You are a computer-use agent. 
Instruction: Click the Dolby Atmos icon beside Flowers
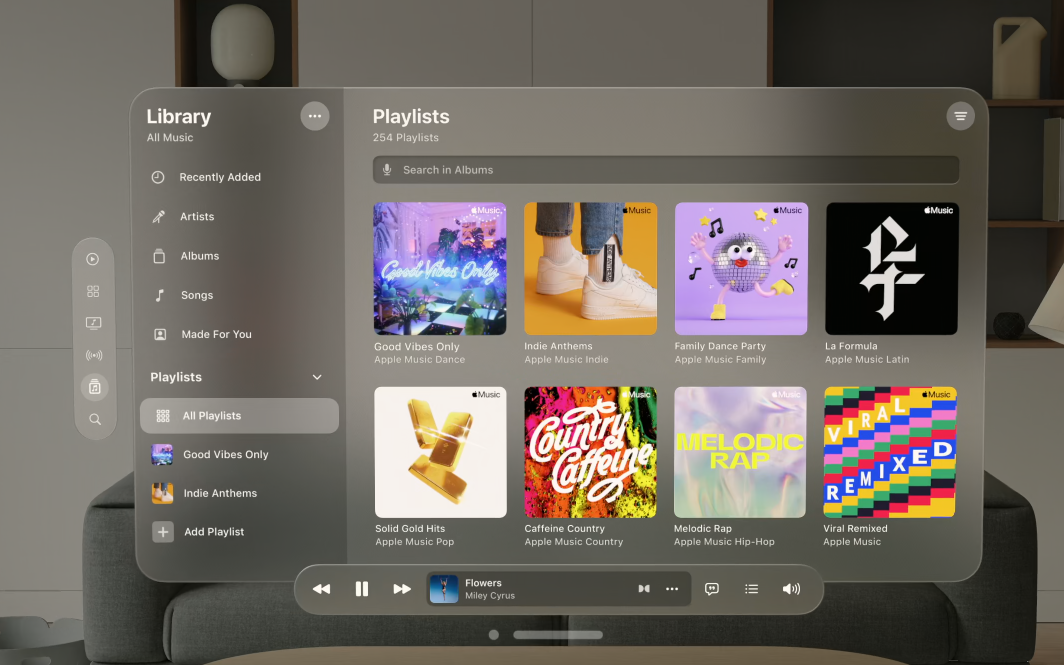643,589
